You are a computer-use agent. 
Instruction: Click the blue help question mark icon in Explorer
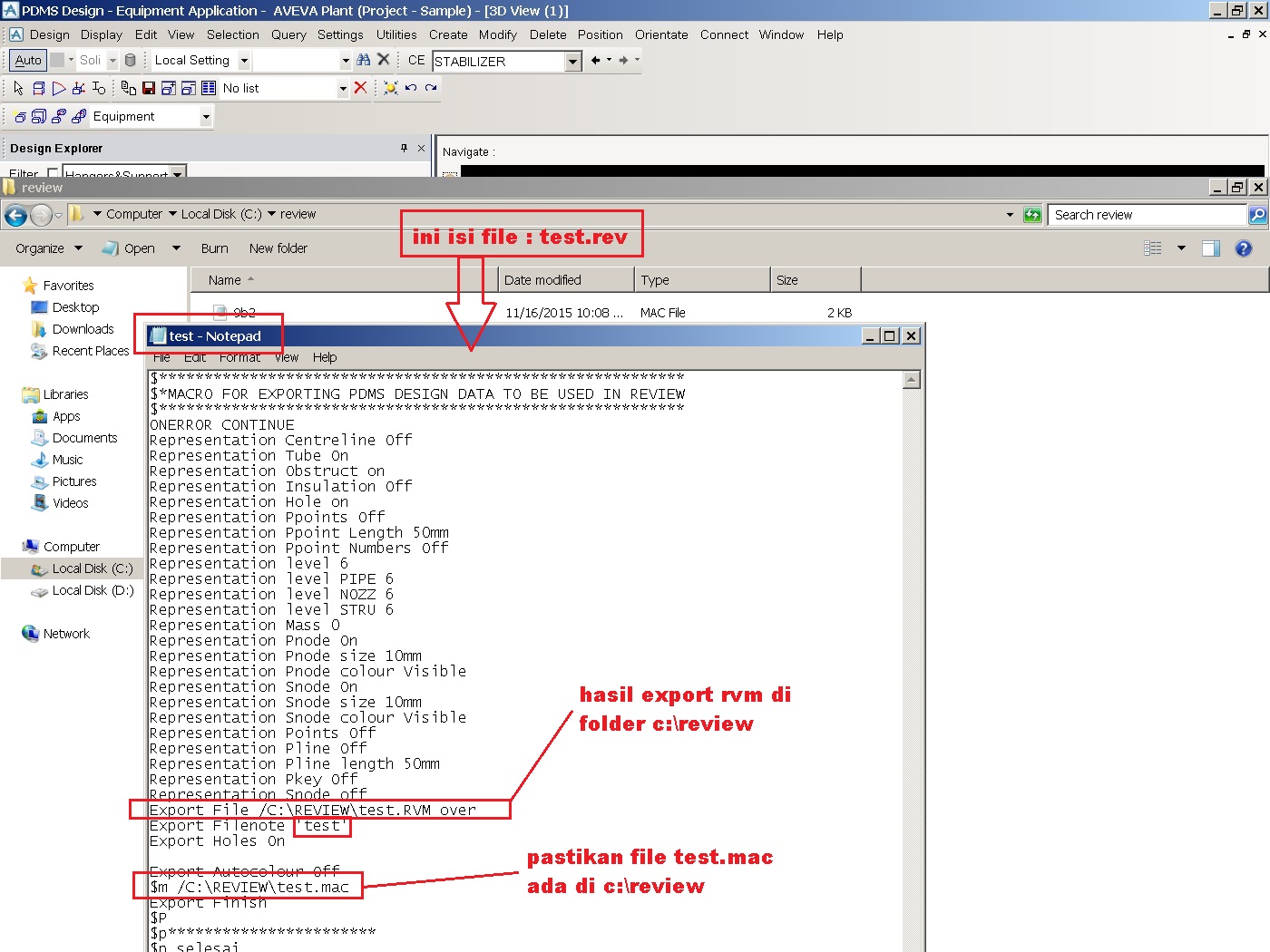pyautogui.click(x=1244, y=248)
